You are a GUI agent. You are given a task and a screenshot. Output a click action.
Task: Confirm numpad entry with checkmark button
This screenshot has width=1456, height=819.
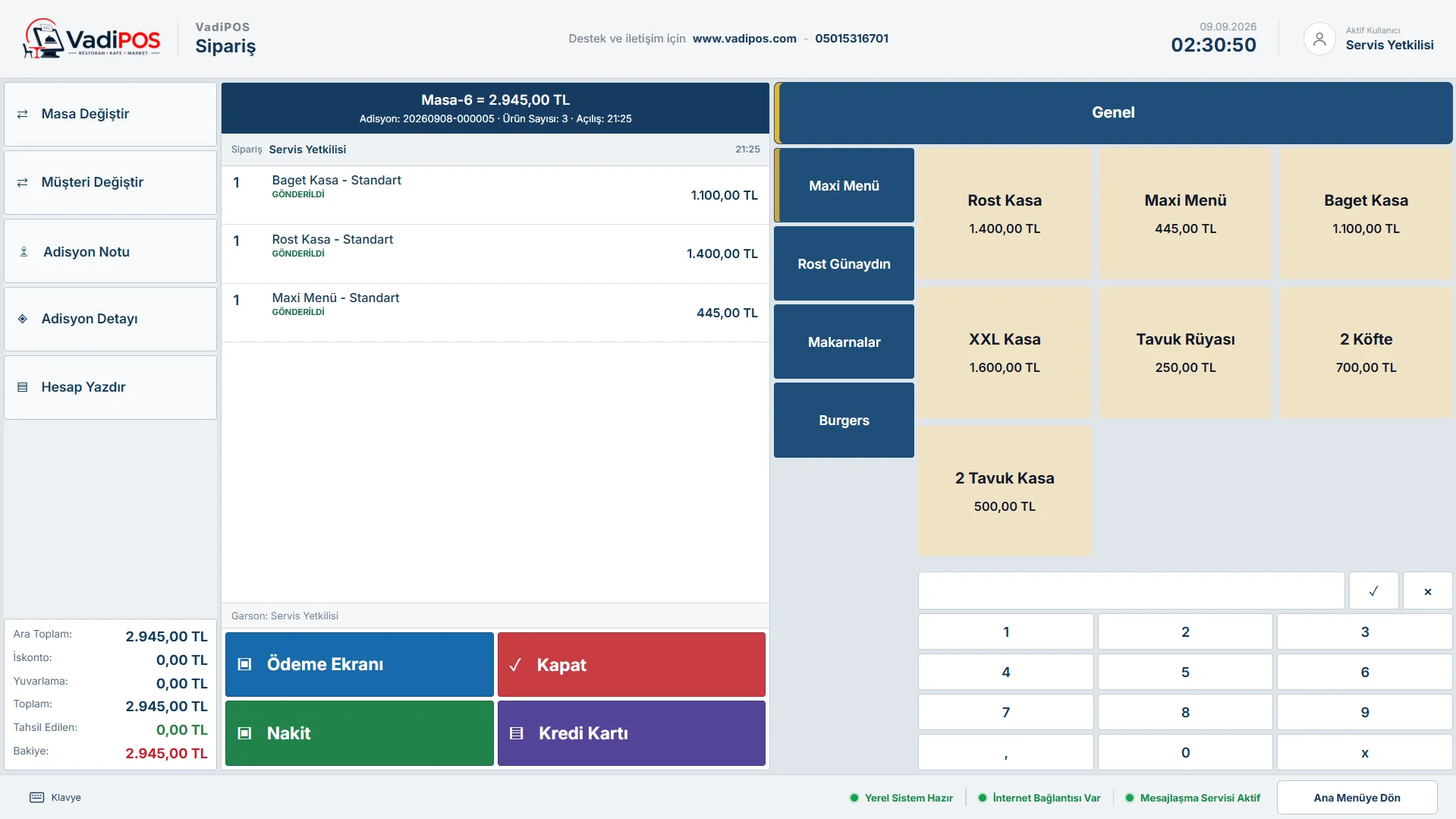[1373, 591]
